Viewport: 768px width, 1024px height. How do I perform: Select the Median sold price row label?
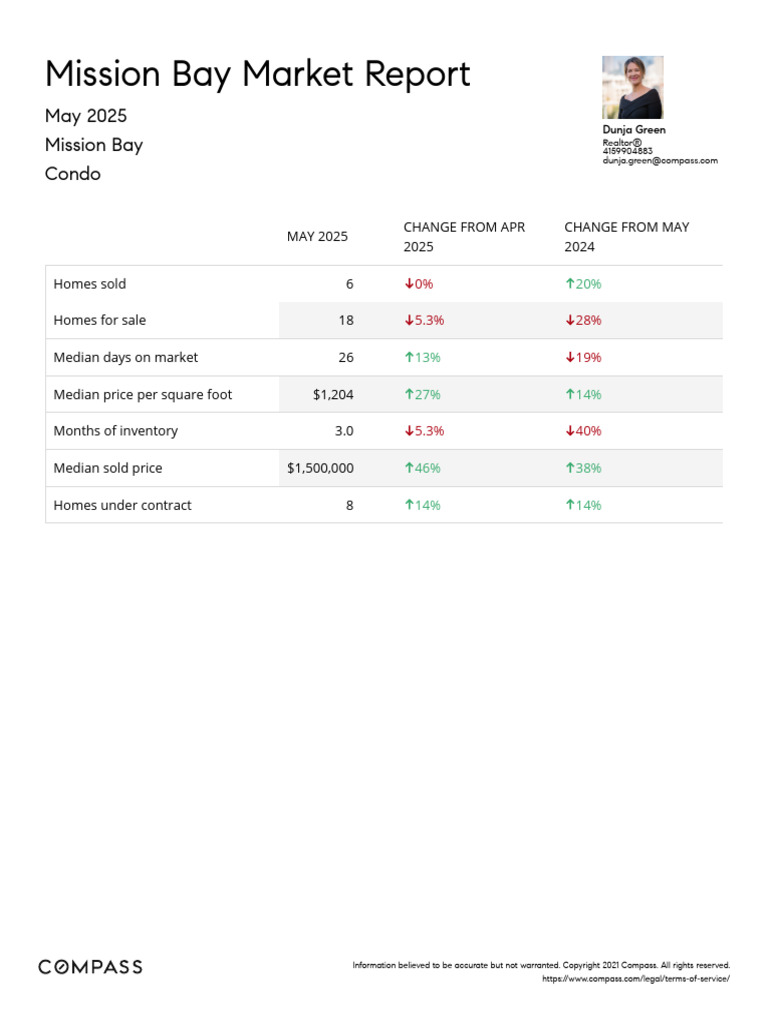(x=107, y=468)
